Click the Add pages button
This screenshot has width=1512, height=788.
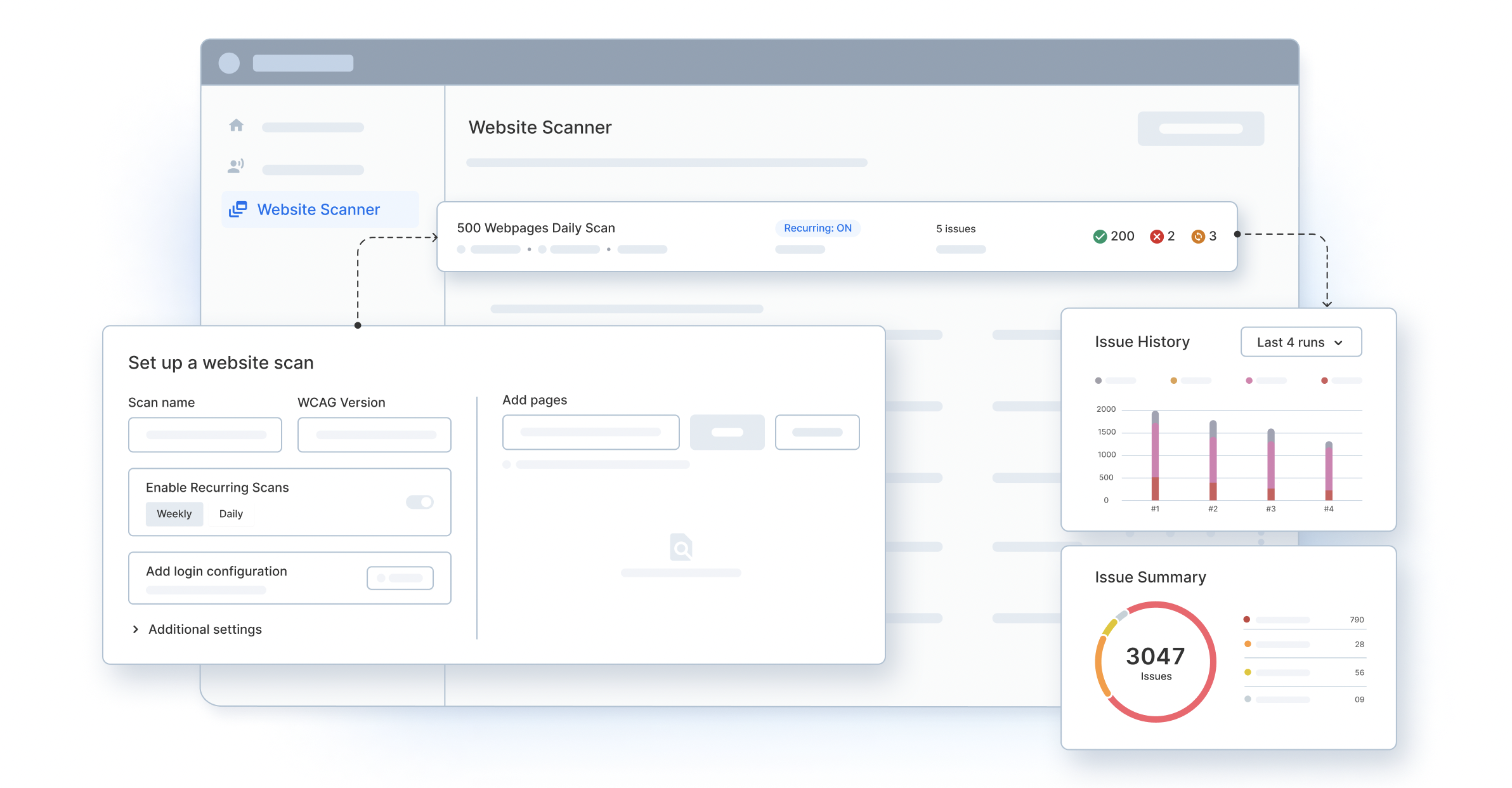[x=726, y=432]
